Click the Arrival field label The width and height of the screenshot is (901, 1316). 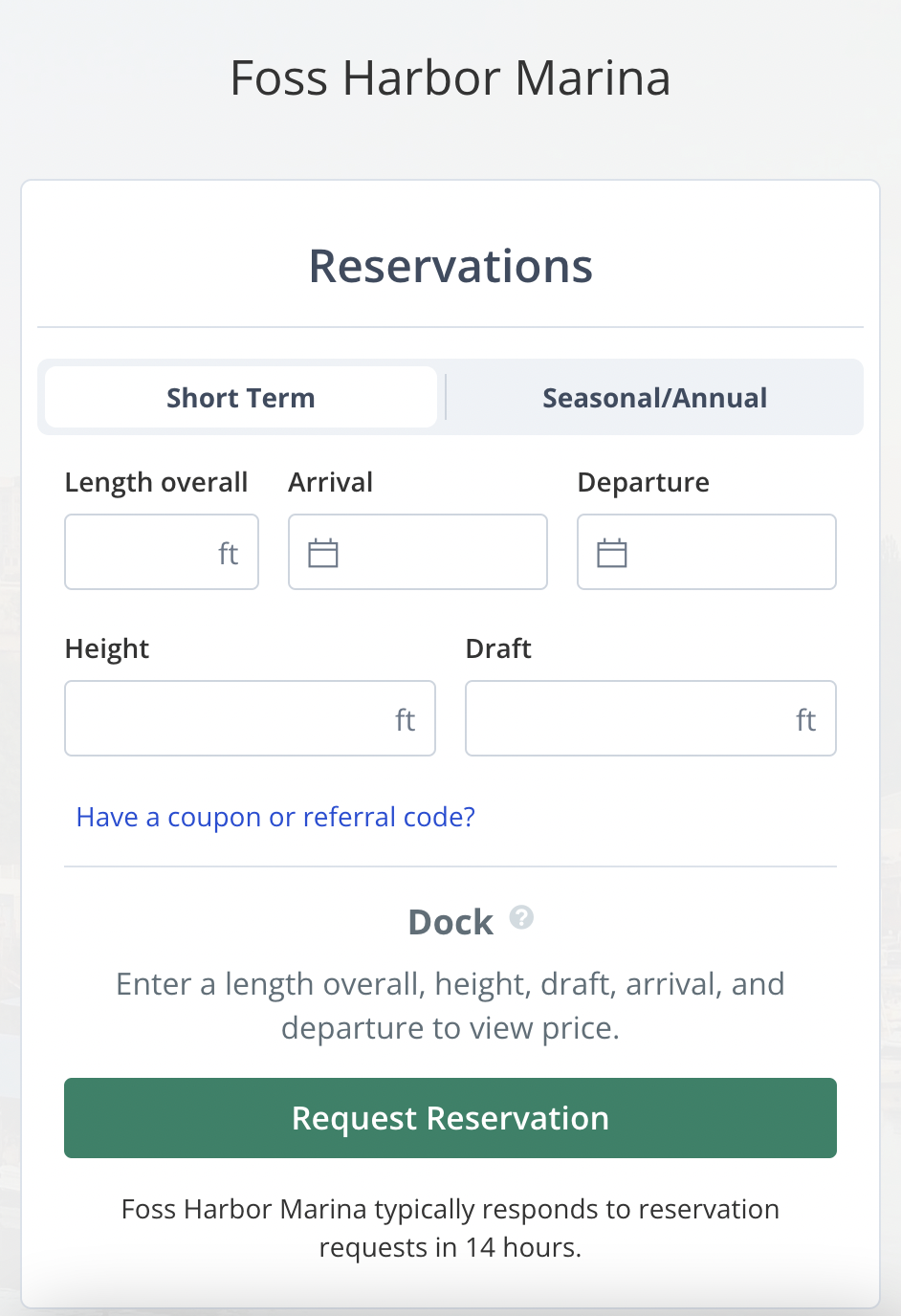(331, 482)
